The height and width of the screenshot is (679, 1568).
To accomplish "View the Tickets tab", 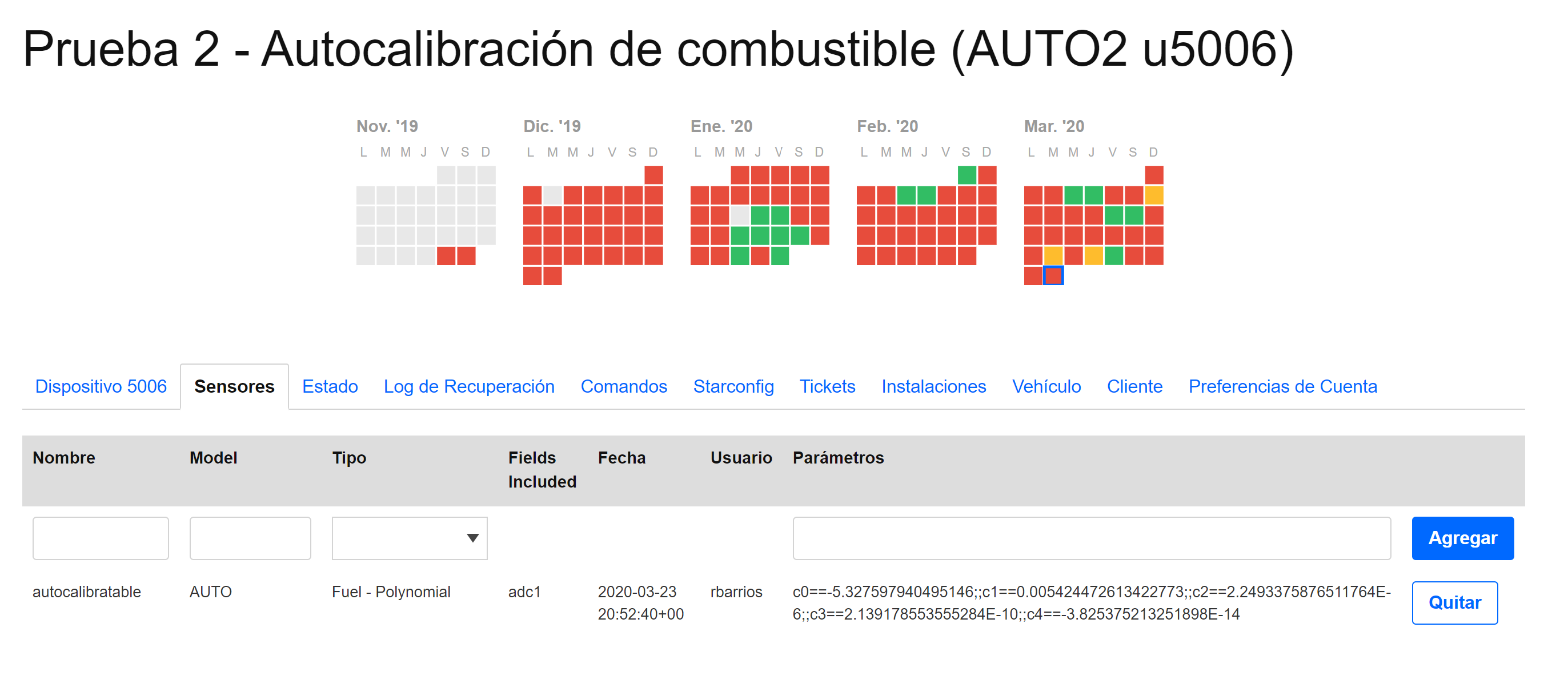I will pos(827,386).
